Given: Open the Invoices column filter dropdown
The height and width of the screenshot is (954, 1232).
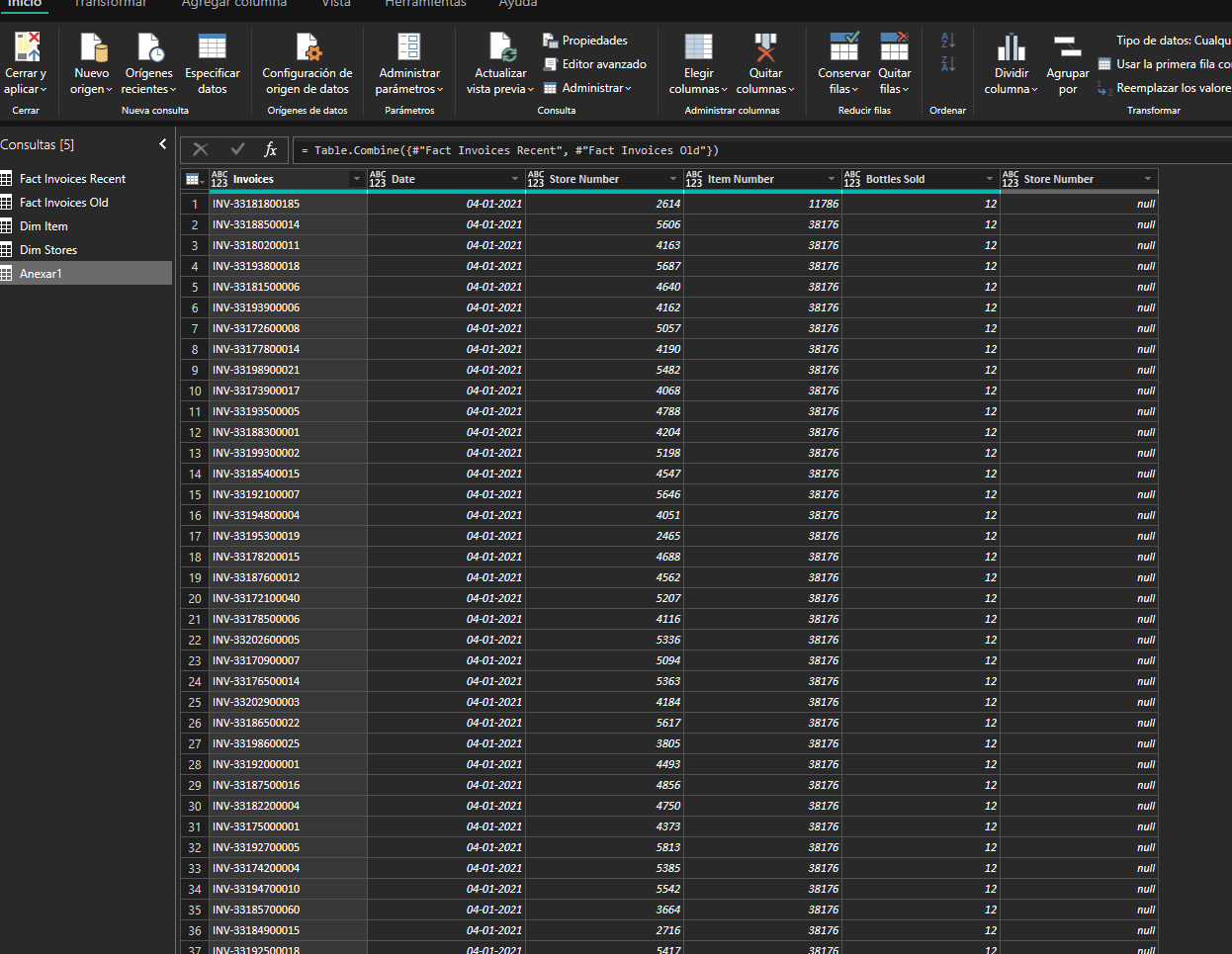Looking at the screenshot, I should [357, 179].
